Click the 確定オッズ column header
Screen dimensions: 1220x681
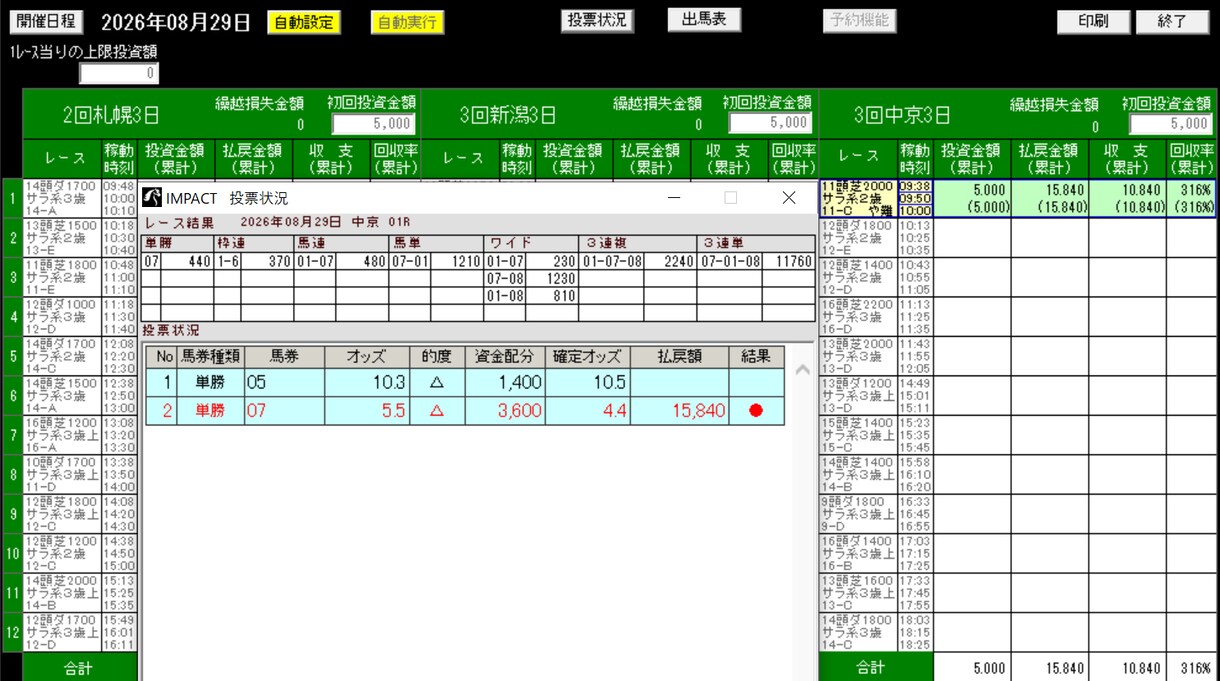[590, 357]
